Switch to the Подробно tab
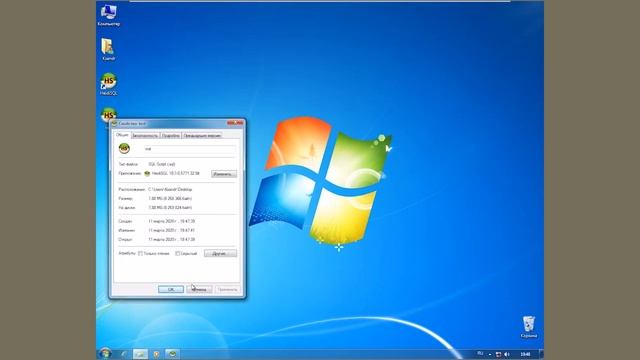This screenshot has height=360, width=640. [171, 136]
